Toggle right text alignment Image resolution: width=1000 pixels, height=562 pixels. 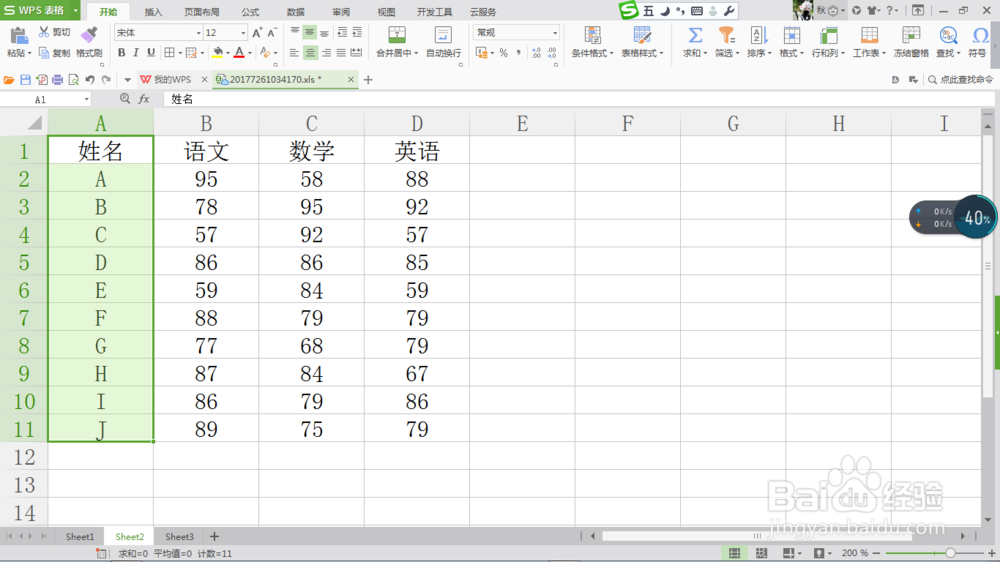click(326, 53)
